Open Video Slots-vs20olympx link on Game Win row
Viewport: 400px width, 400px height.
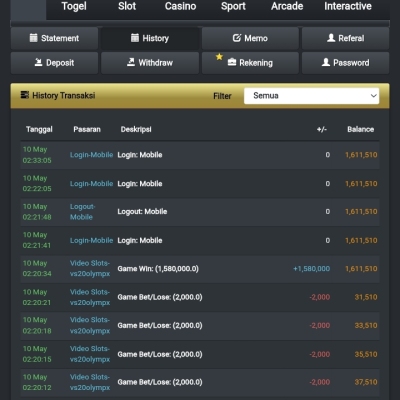coord(90,268)
